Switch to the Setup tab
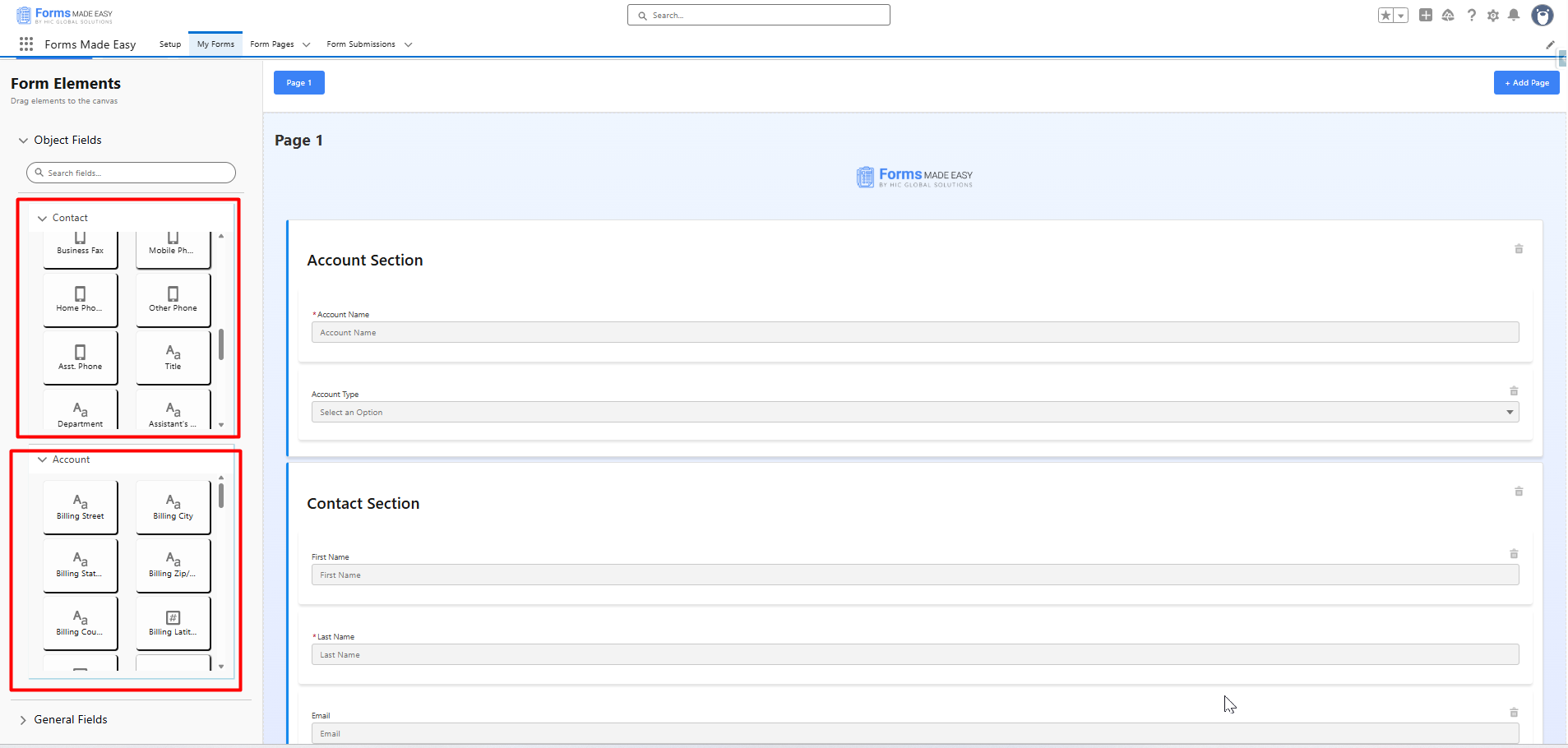Screen dimensions: 1568x748 pos(170,44)
